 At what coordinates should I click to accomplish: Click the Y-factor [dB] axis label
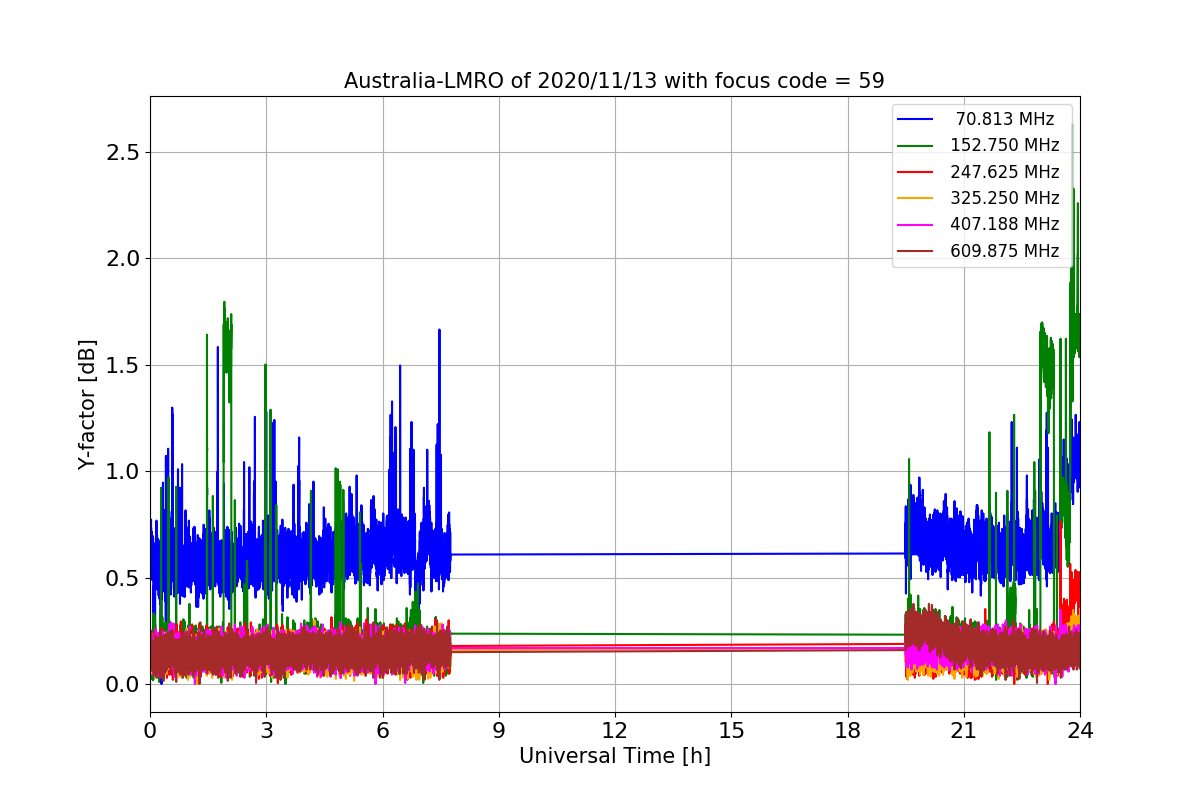pos(88,404)
